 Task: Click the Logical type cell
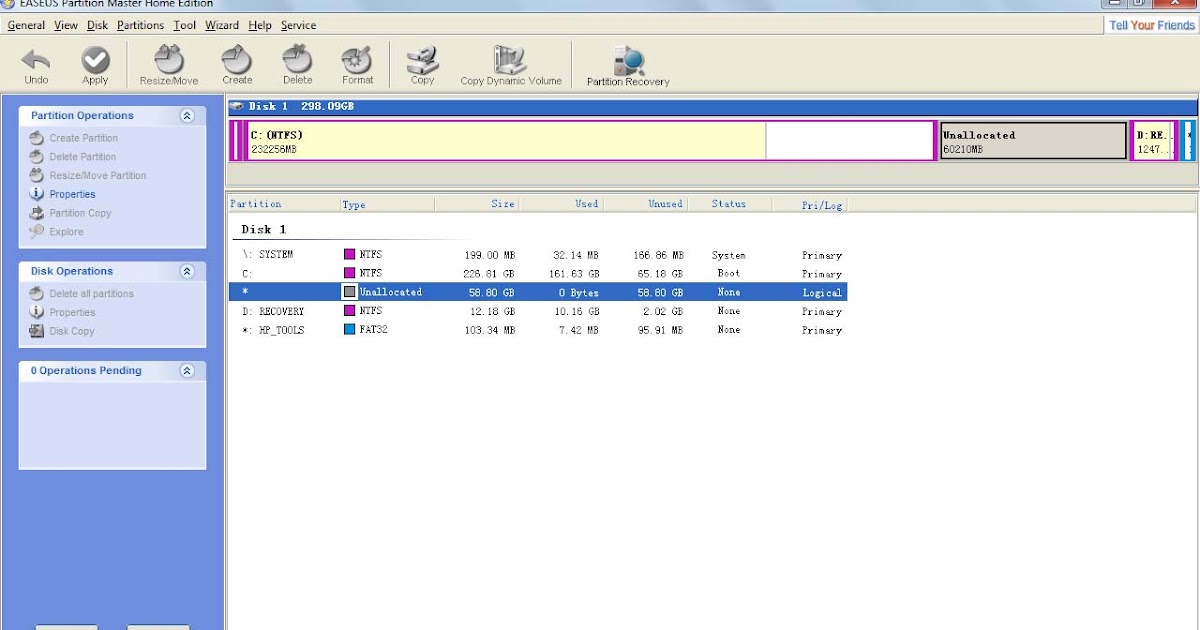tap(822, 292)
